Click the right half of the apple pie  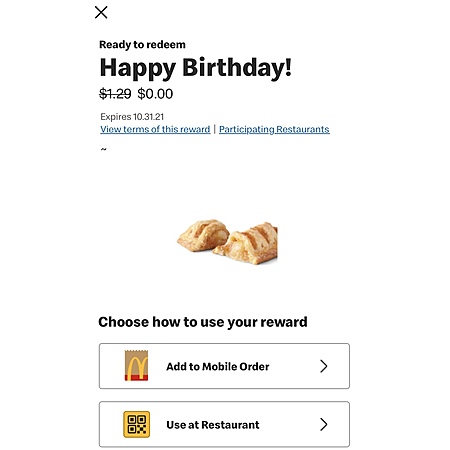point(246,244)
